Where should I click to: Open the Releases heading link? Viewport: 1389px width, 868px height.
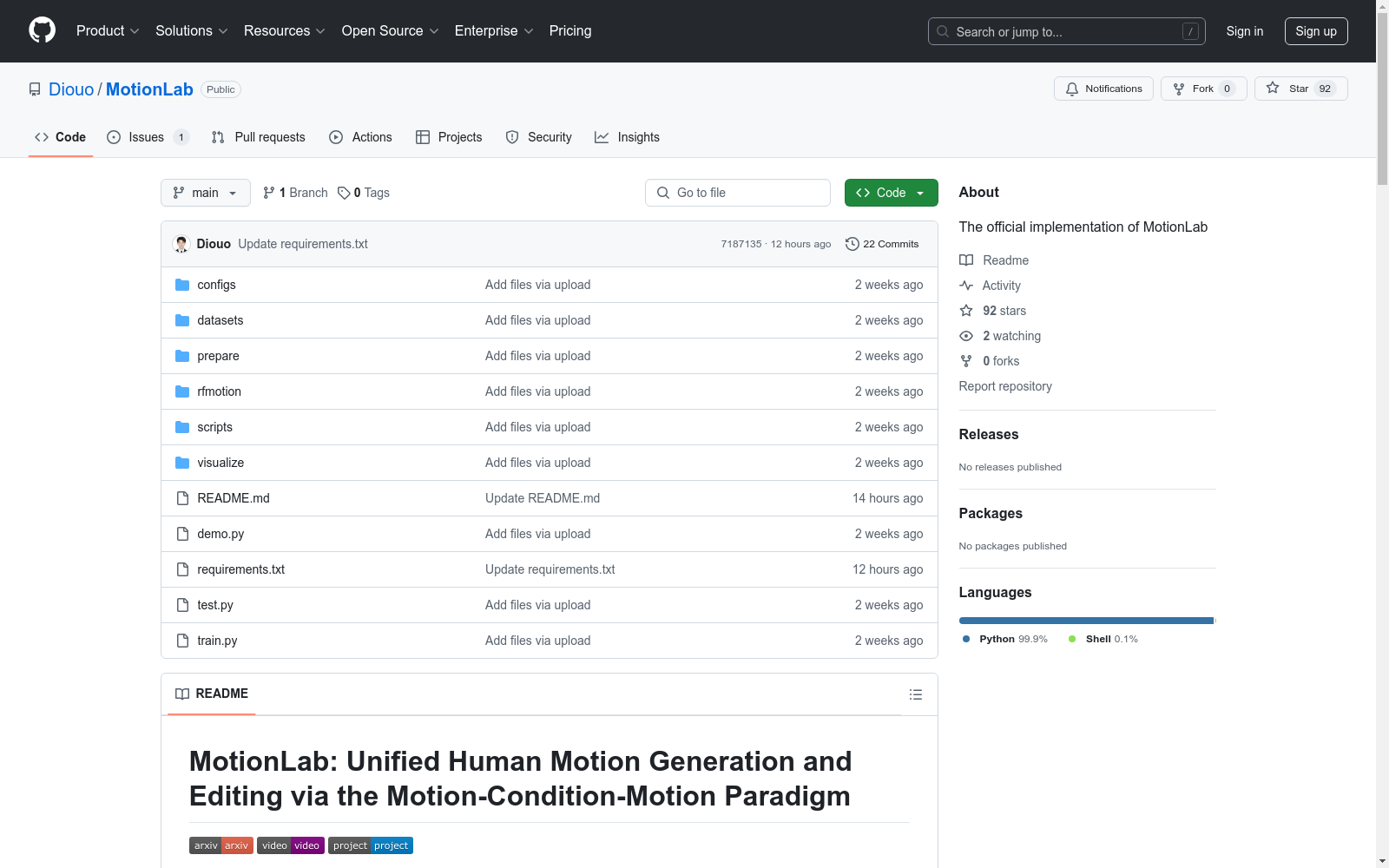tap(989, 435)
